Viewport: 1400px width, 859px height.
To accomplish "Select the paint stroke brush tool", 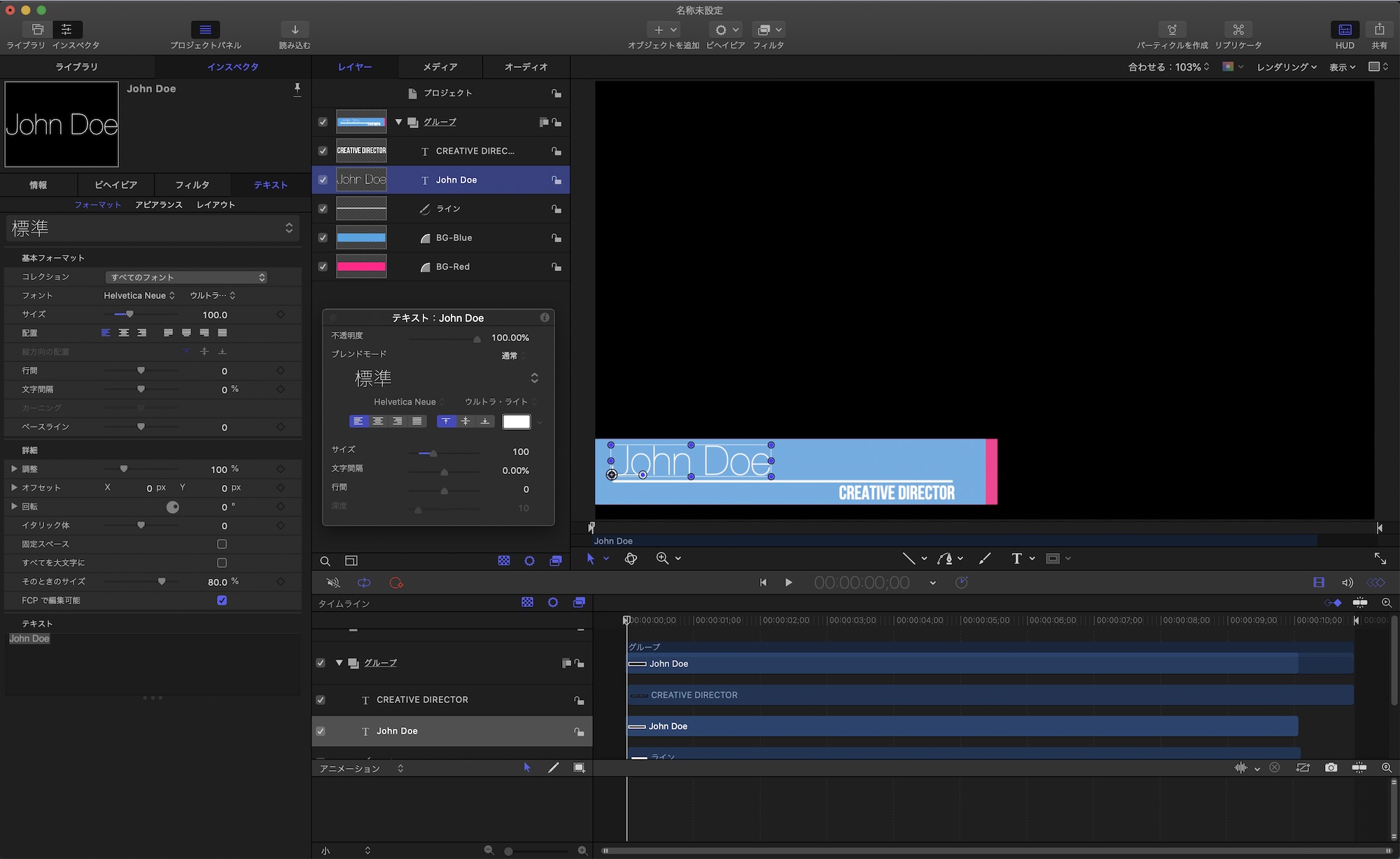I will click(985, 558).
